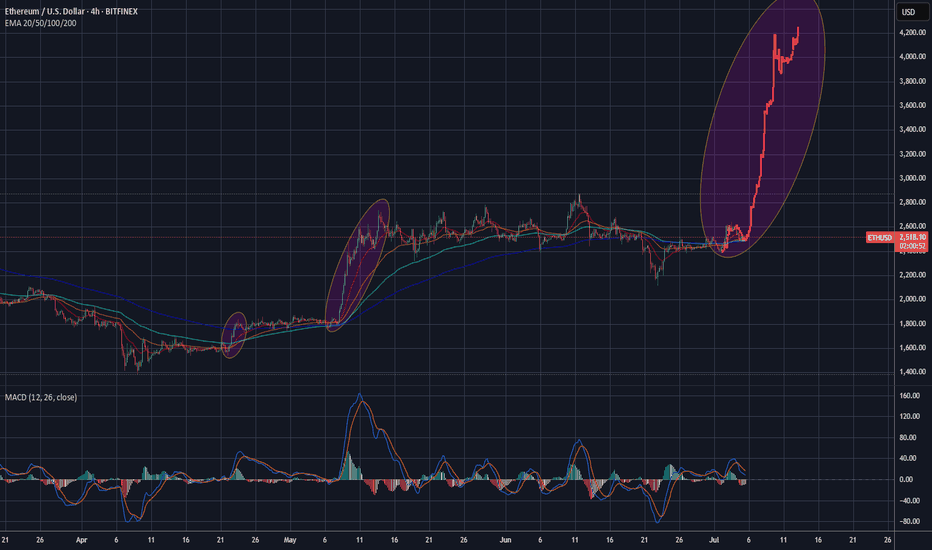The image size is (932, 550).
Task: Click the 2,800.00 price axis label
Action: (x=912, y=202)
